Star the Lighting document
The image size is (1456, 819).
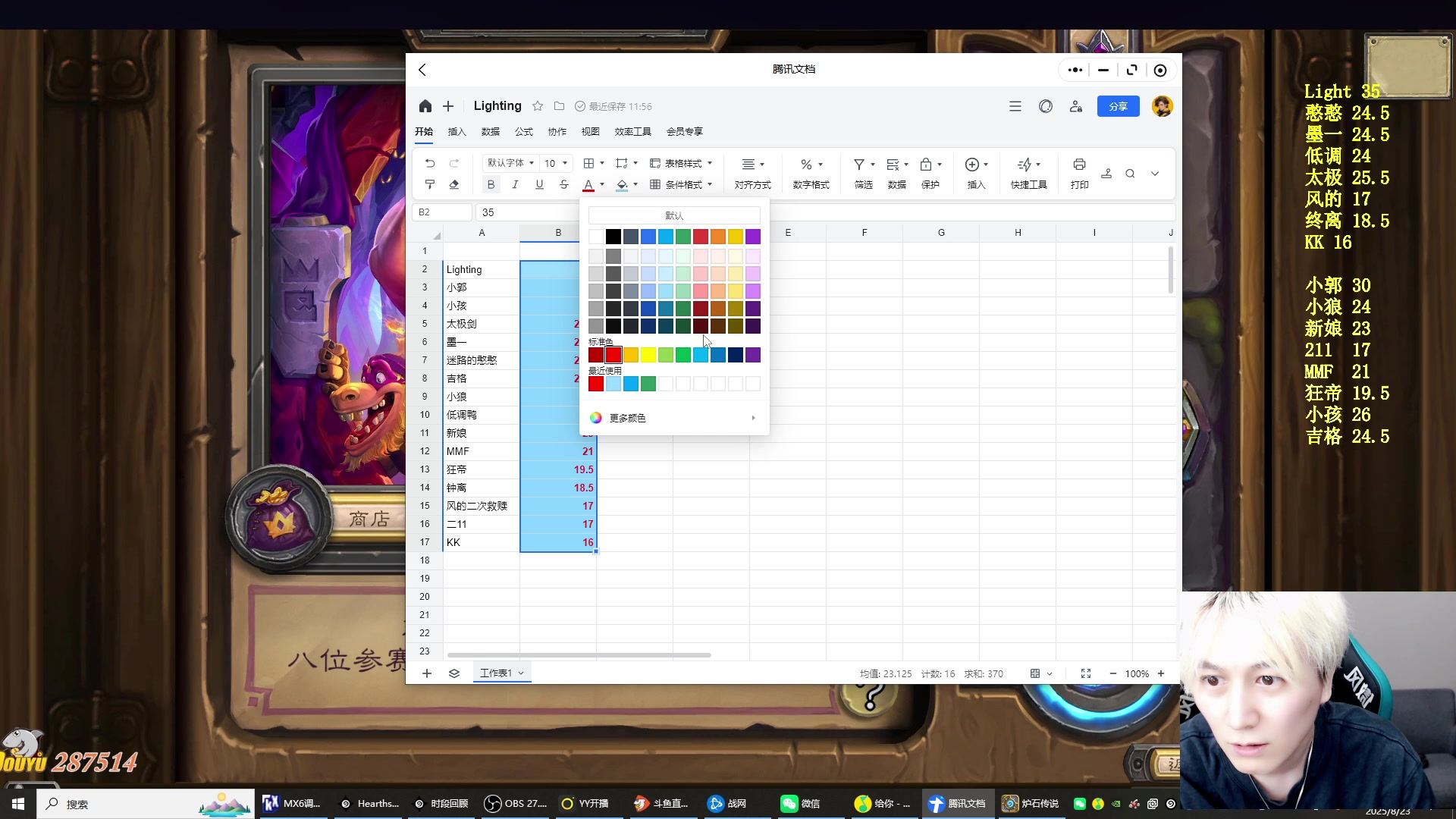pos(538,106)
